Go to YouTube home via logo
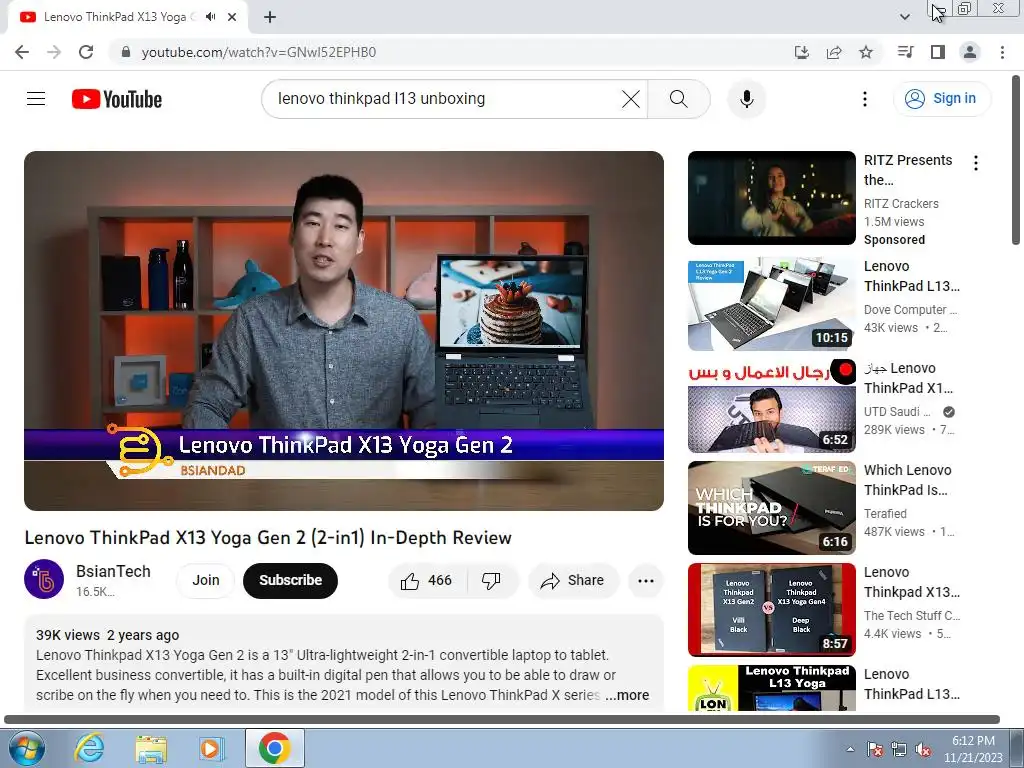 coord(117,99)
